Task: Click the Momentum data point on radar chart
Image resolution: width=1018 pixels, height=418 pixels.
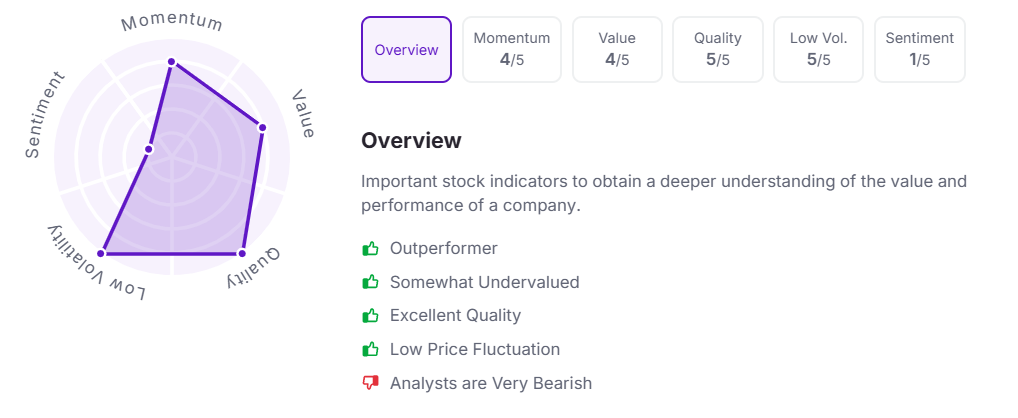Action: pyautogui.click(x=171, y=62)
